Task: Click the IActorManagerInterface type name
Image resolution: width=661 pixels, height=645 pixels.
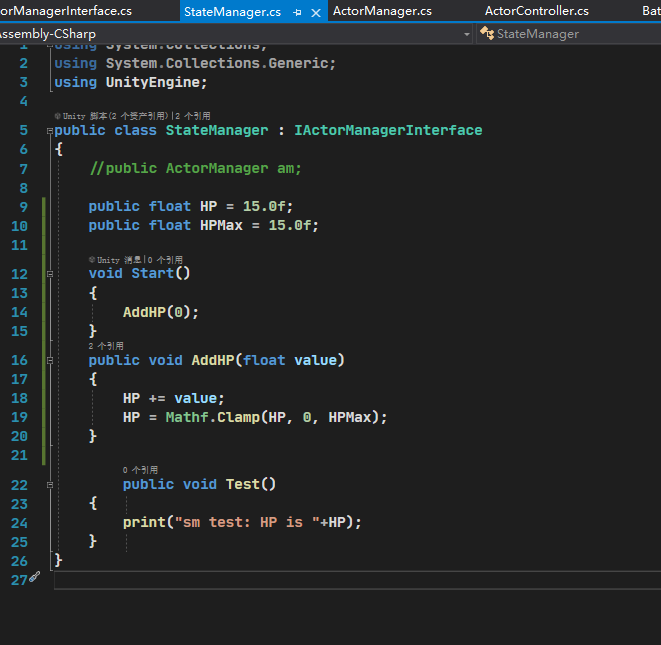Action: tap(387, 131)
